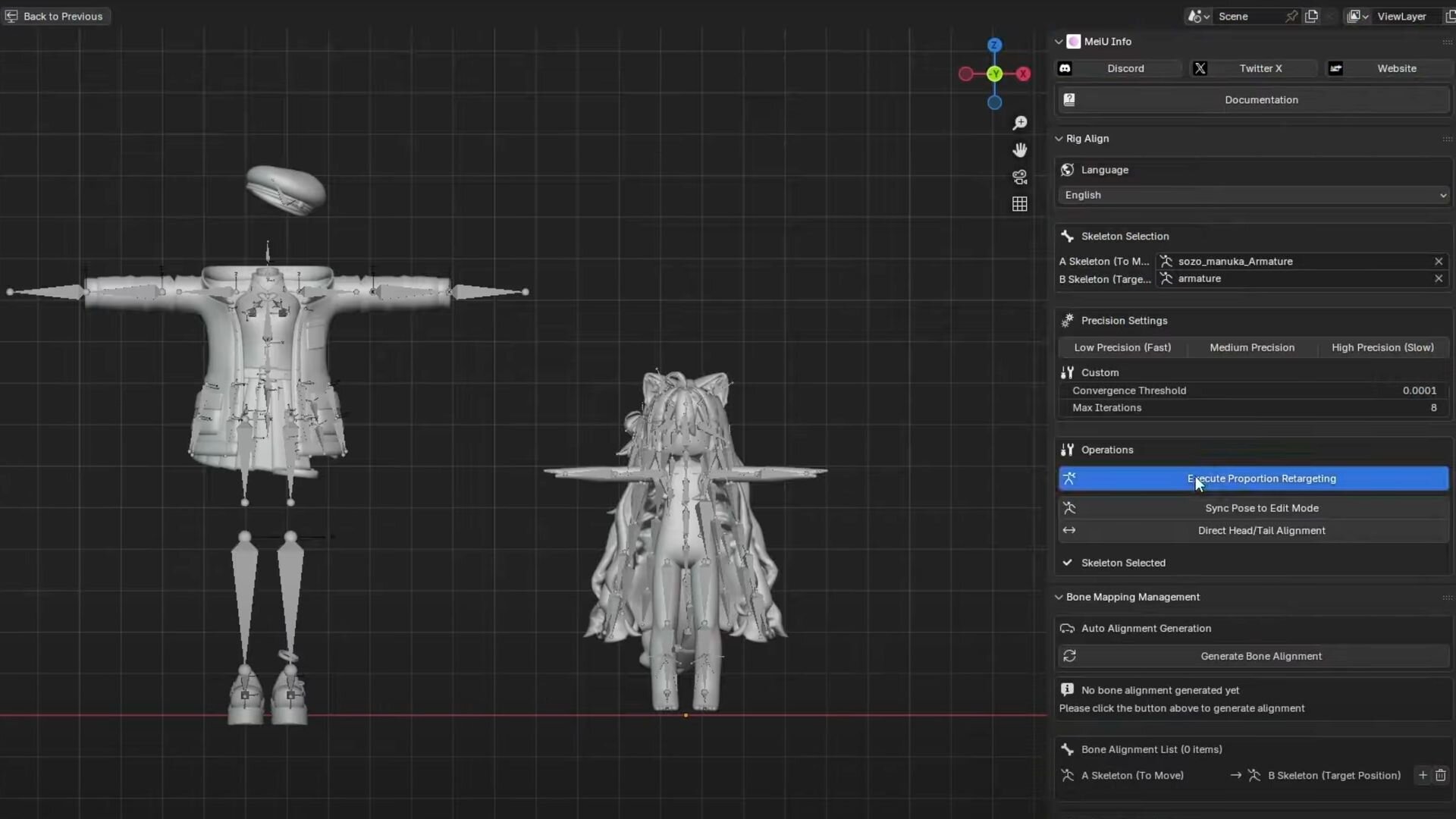
Task: Toggle the camera view icon
Action: point(1020,177)
